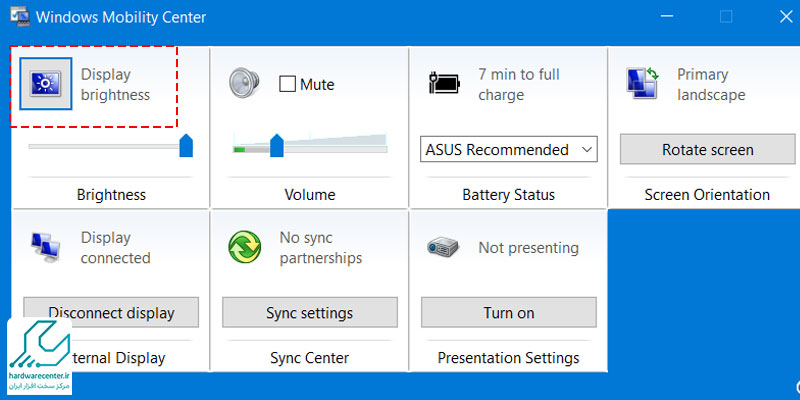
Task: Click the Display brightness icon button
Action: tap(45, 83)
